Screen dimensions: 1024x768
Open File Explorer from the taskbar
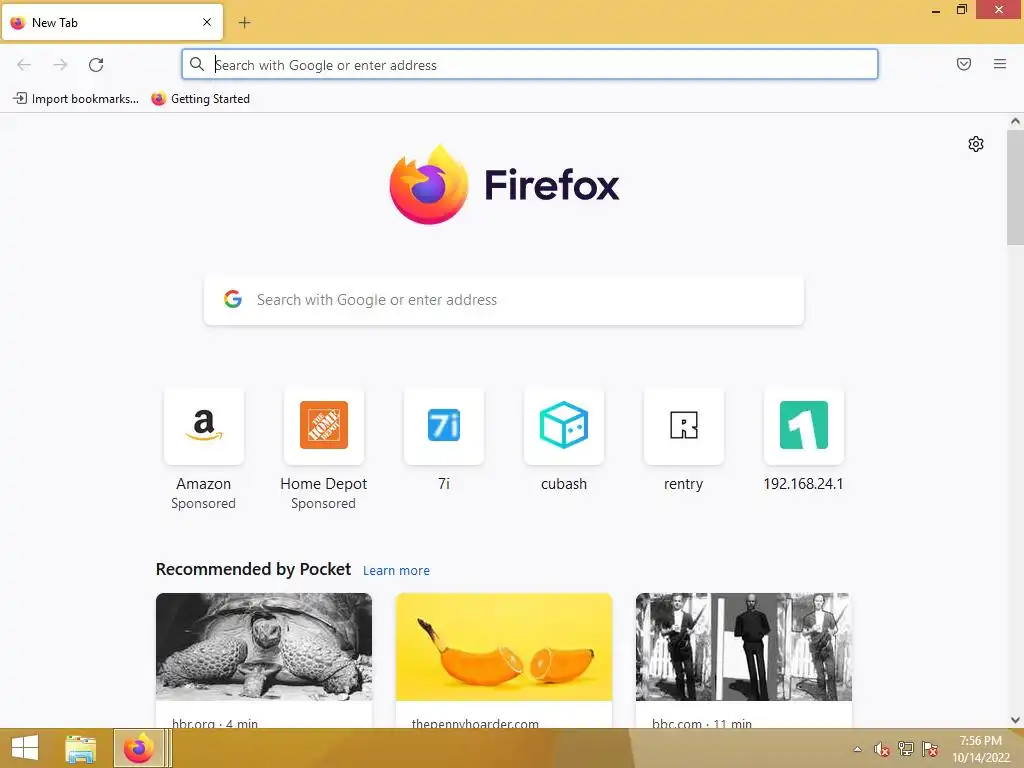81,748
